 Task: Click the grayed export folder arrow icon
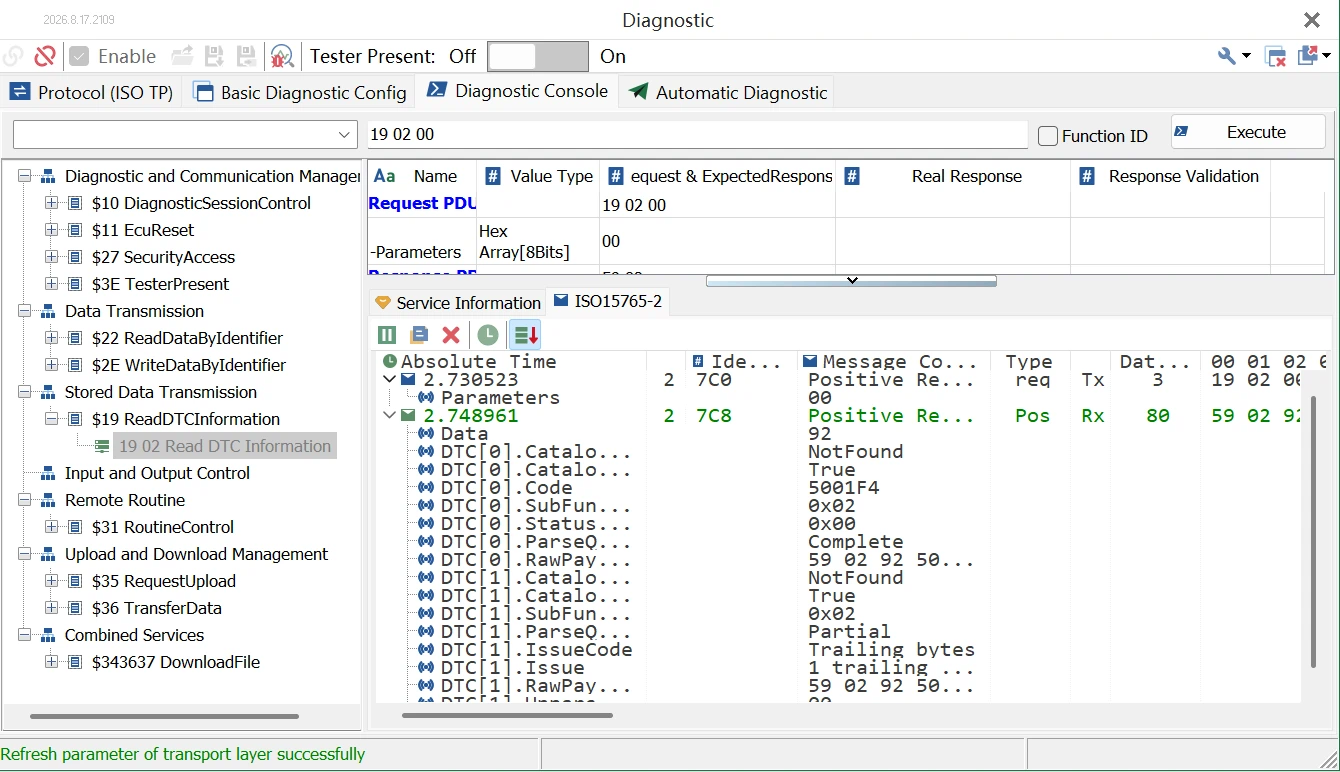[x=182, y=56]
